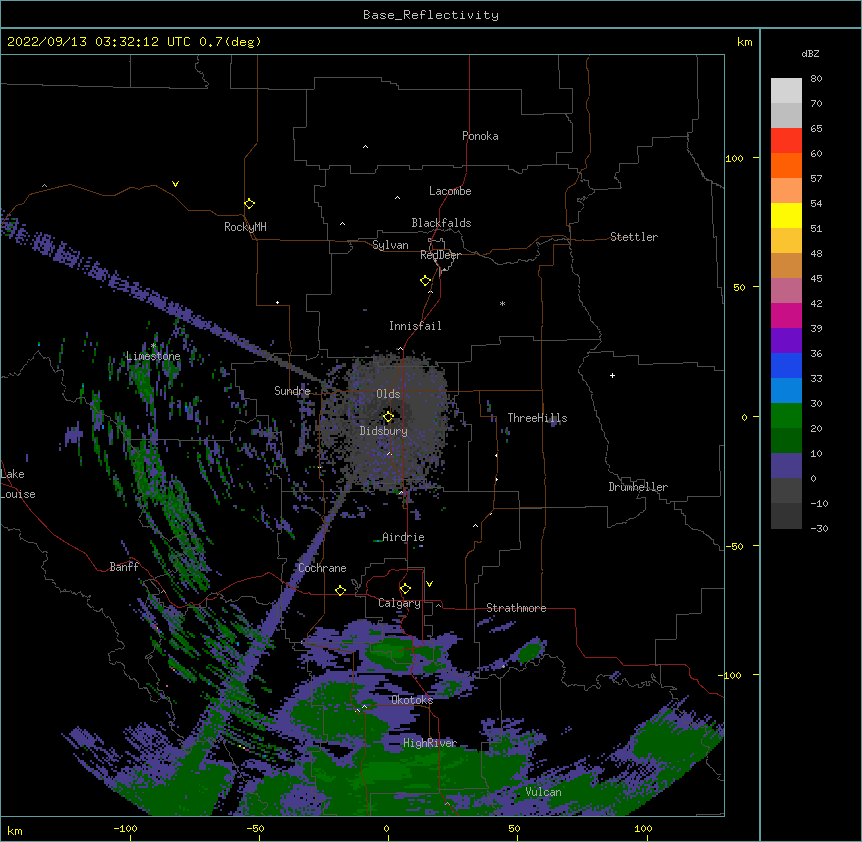
Task: Click the ThreeHills label
Action: pos(537,418)
